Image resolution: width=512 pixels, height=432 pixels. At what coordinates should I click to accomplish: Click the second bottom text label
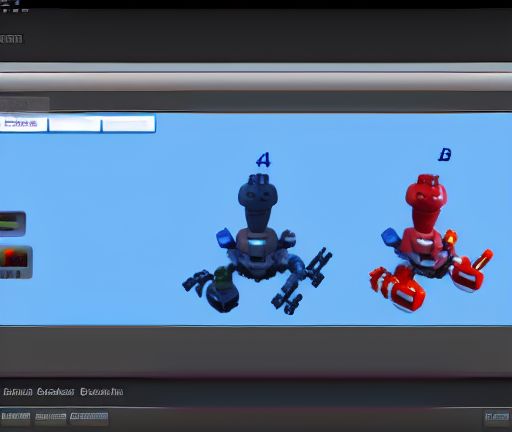tap(56, 392)
